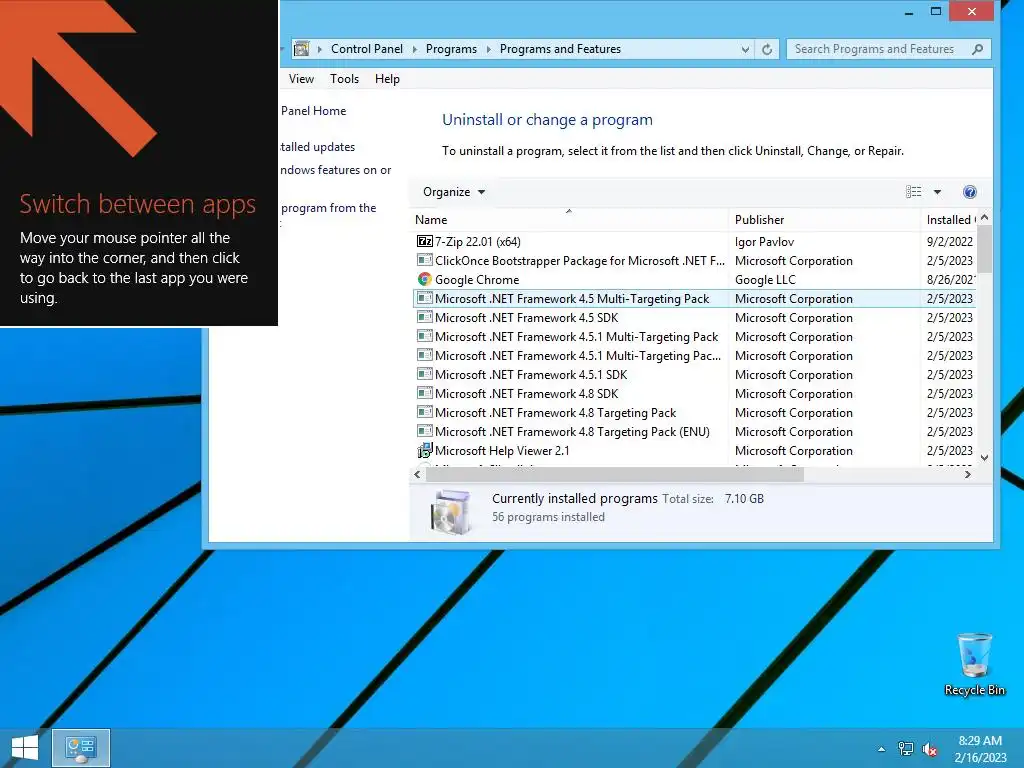Expand arrow before Control Panel breadcrumb
Image resolution: width=1024 pixels, height=768 pixels.
(x=319, y=49)
